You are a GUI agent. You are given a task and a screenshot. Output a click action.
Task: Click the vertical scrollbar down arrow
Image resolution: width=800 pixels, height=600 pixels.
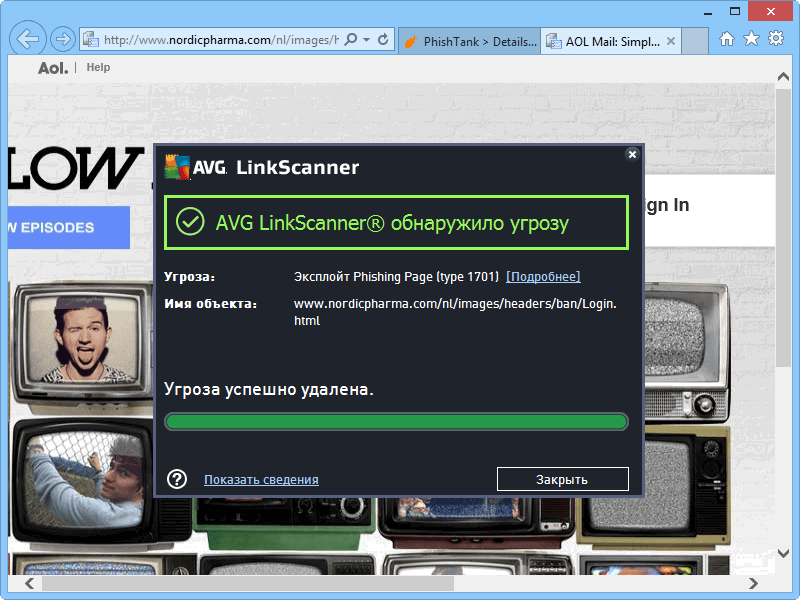pos(783,553)
